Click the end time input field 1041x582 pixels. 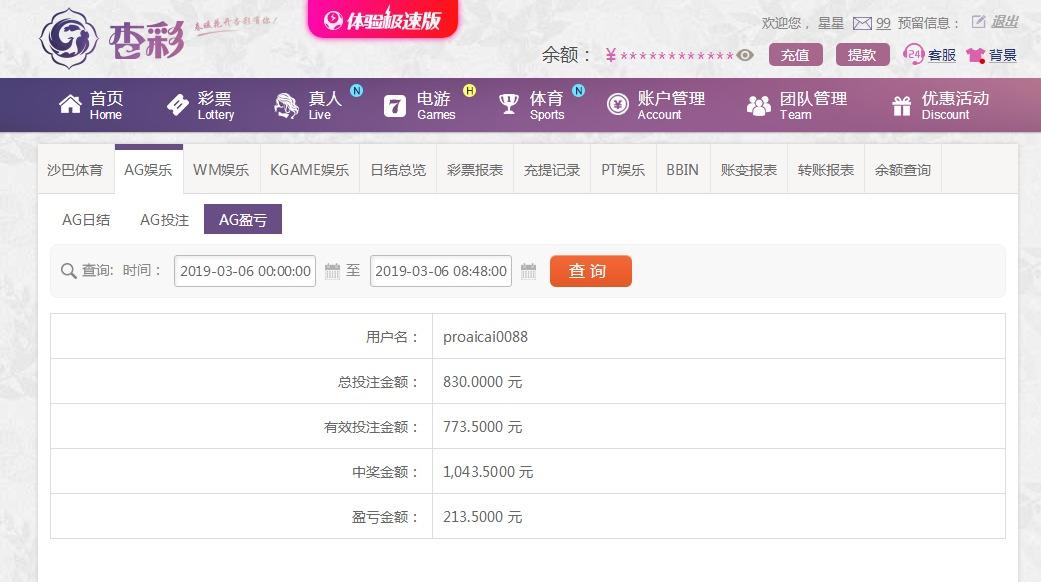(441, 271)
